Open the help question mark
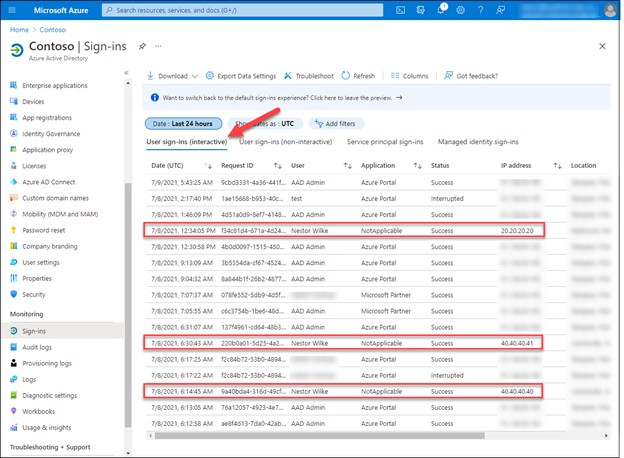624x458 pixels. 480,10
